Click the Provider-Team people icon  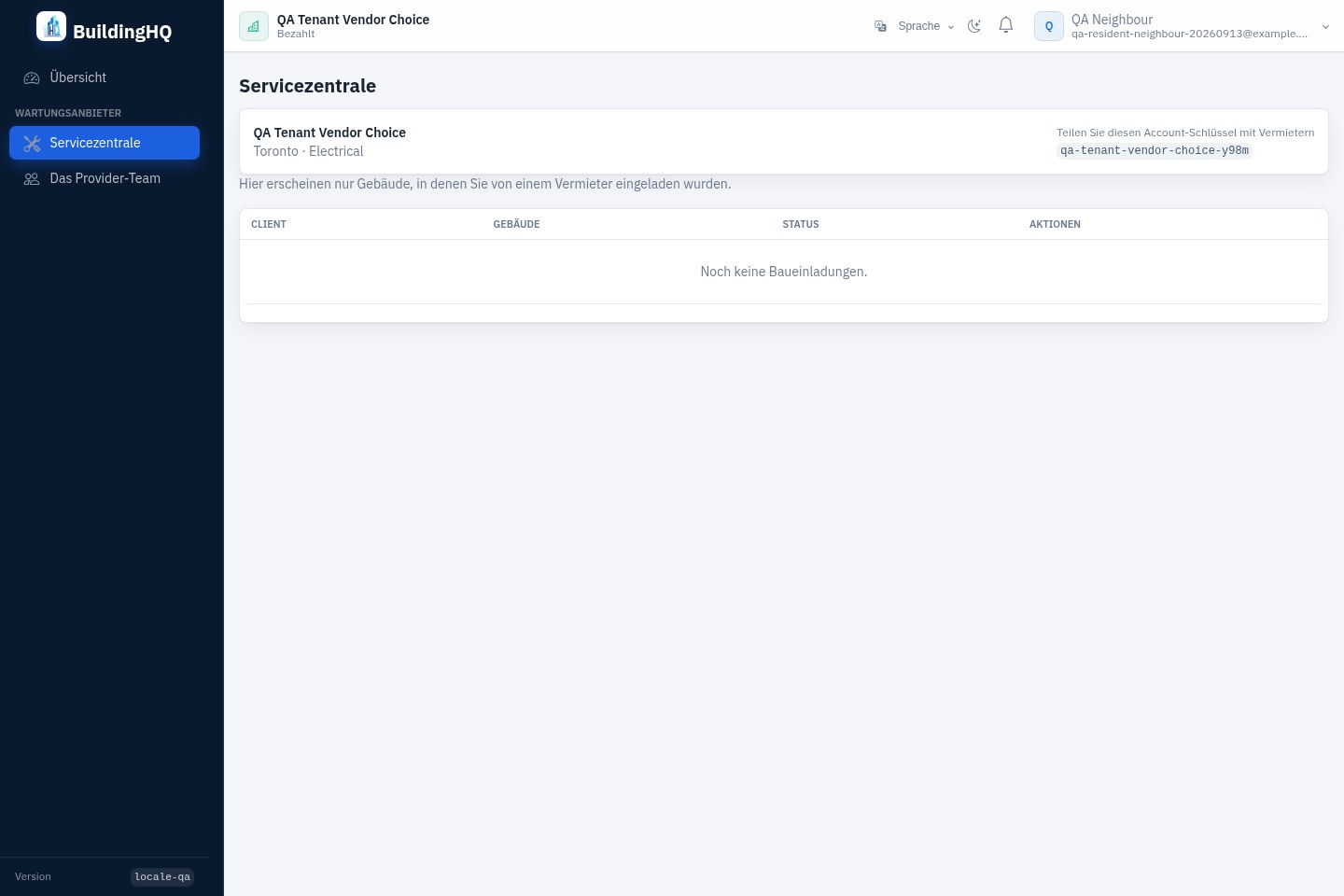coord(32,179)
